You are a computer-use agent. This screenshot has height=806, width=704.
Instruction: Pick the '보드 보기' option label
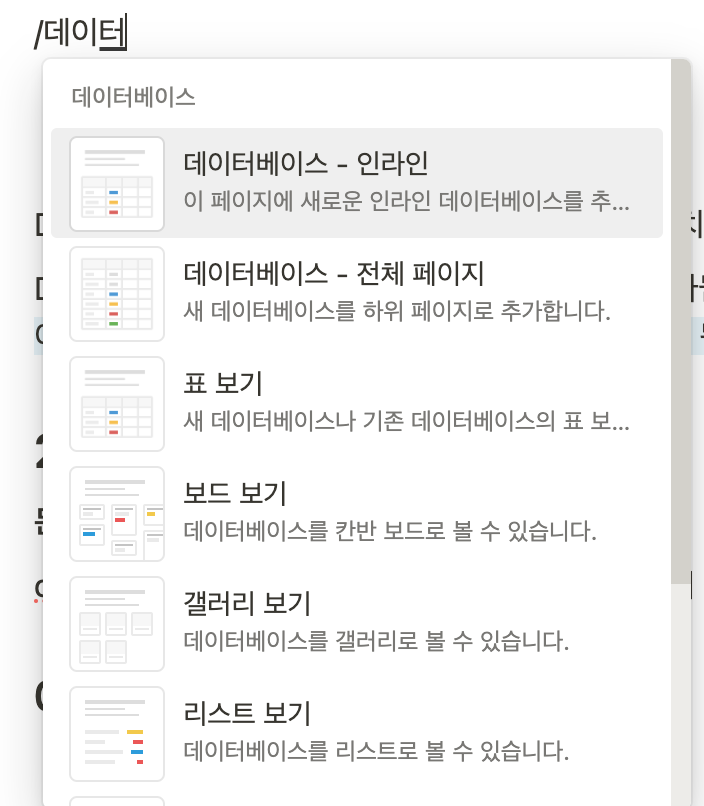[x=235, y=493]
